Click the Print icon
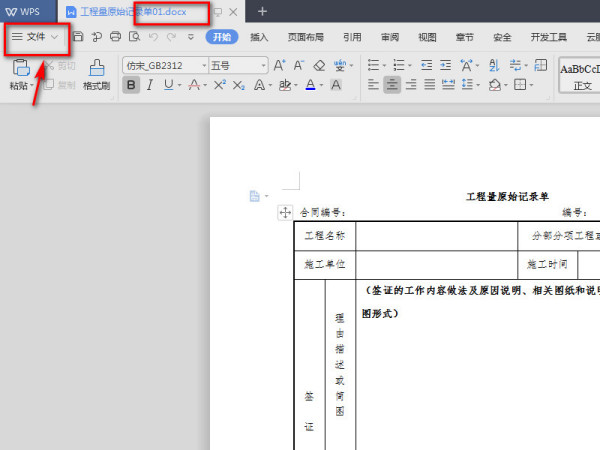Viewport: 600px width, 450px height. tap(115, 37)
